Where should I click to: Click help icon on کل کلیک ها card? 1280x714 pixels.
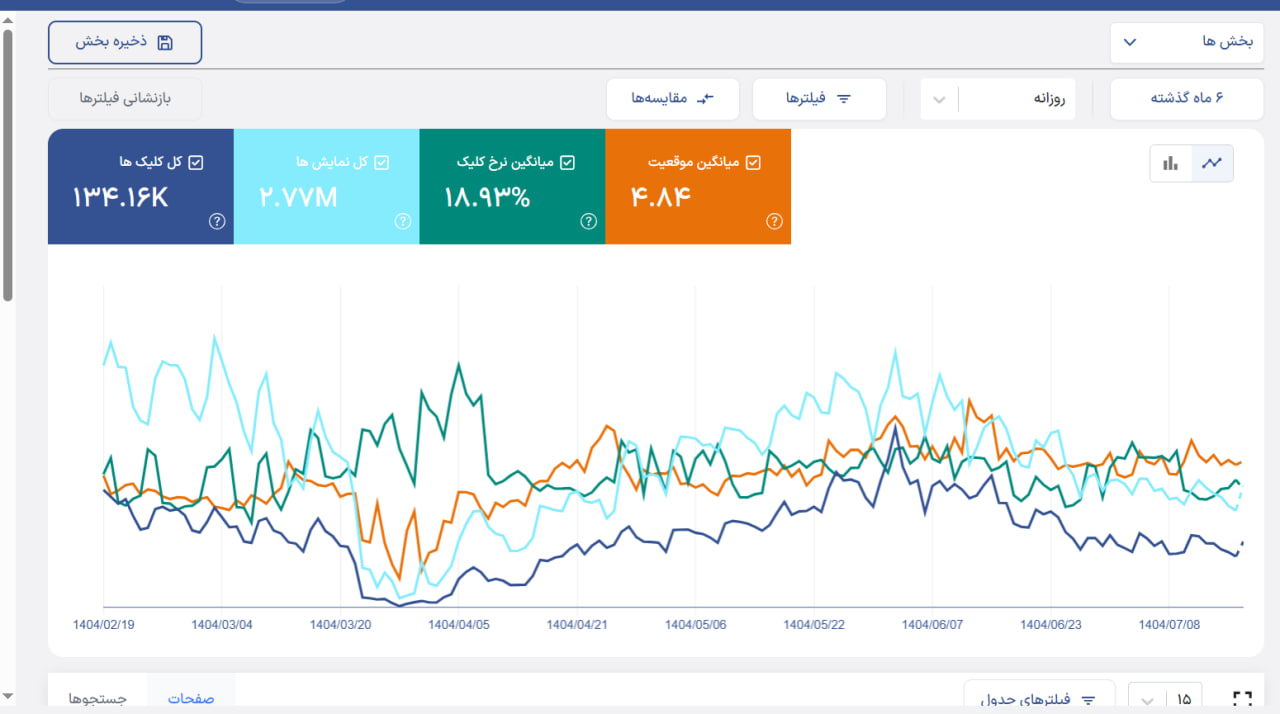pyautogui.click(x=217, y=222)
